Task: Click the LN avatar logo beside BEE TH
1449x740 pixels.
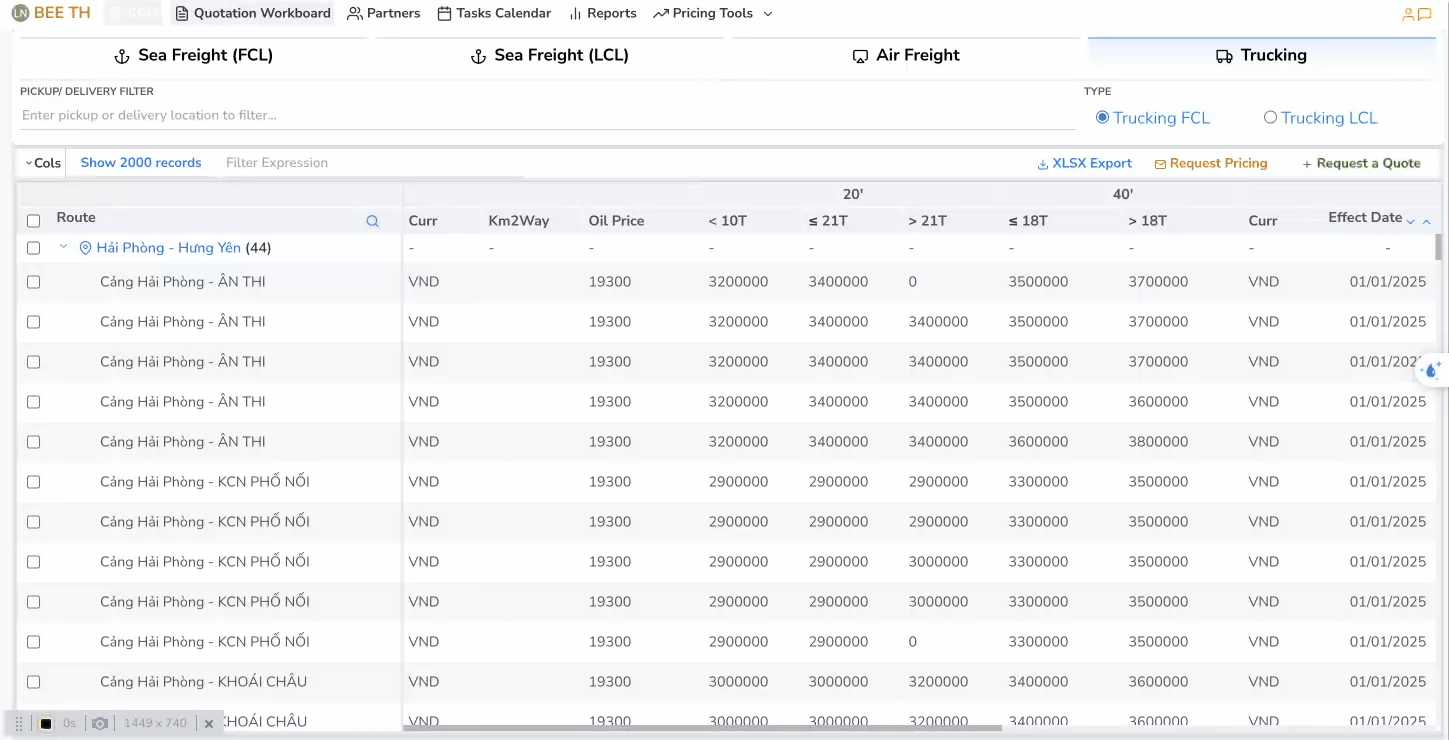Action: pos(20,13)
